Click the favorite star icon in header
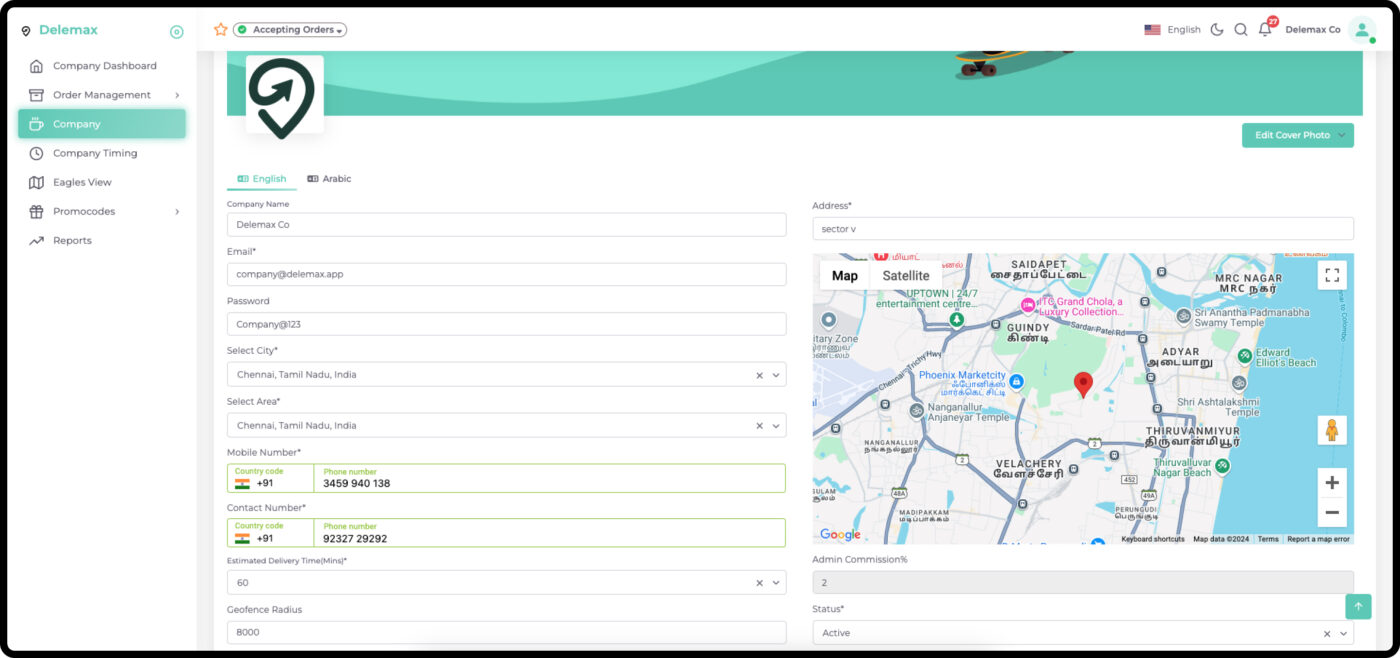Viewport: 1400px width, 658px height. (221, 30)
